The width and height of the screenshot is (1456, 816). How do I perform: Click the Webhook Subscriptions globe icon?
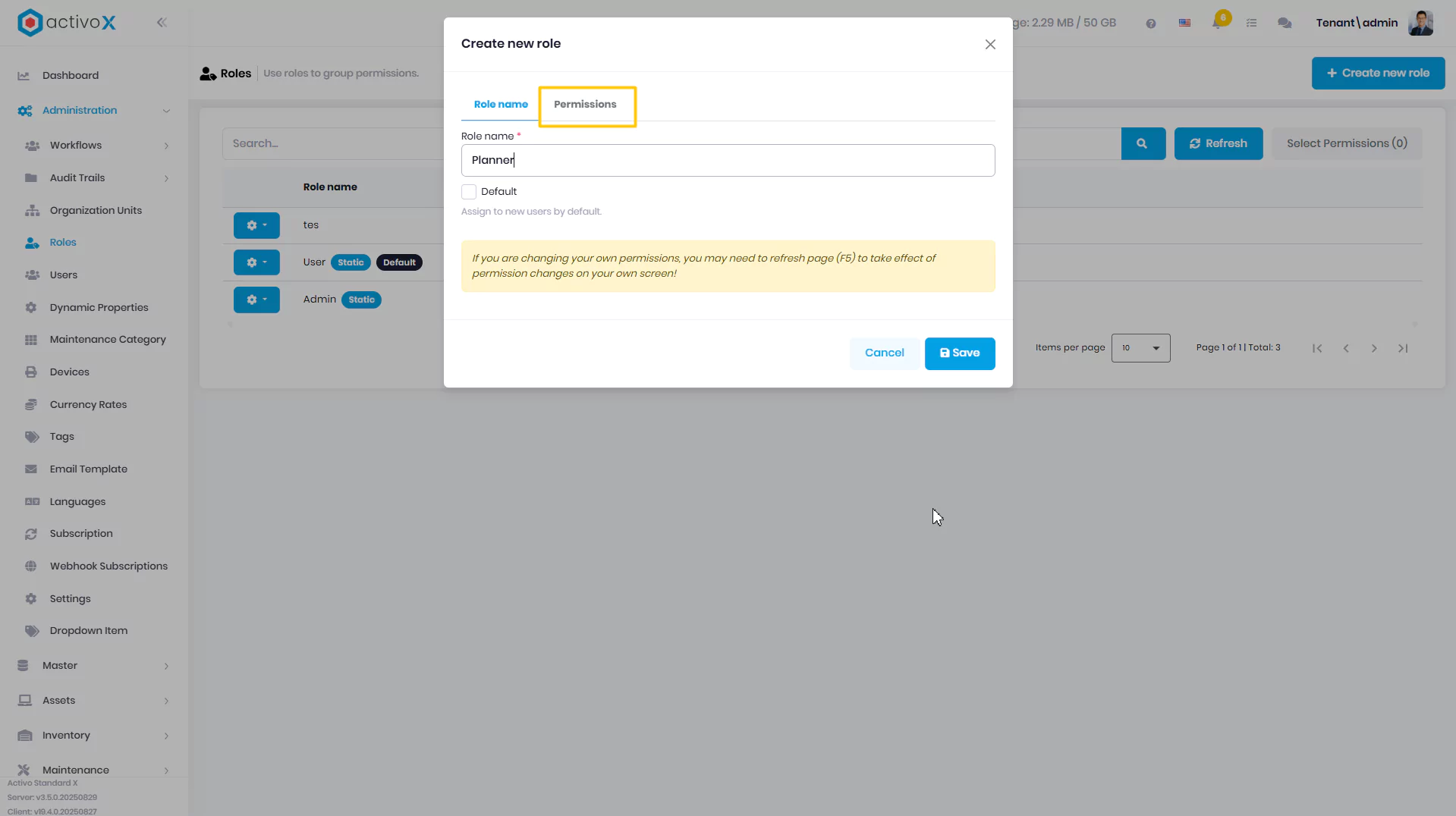pos(31,566)
